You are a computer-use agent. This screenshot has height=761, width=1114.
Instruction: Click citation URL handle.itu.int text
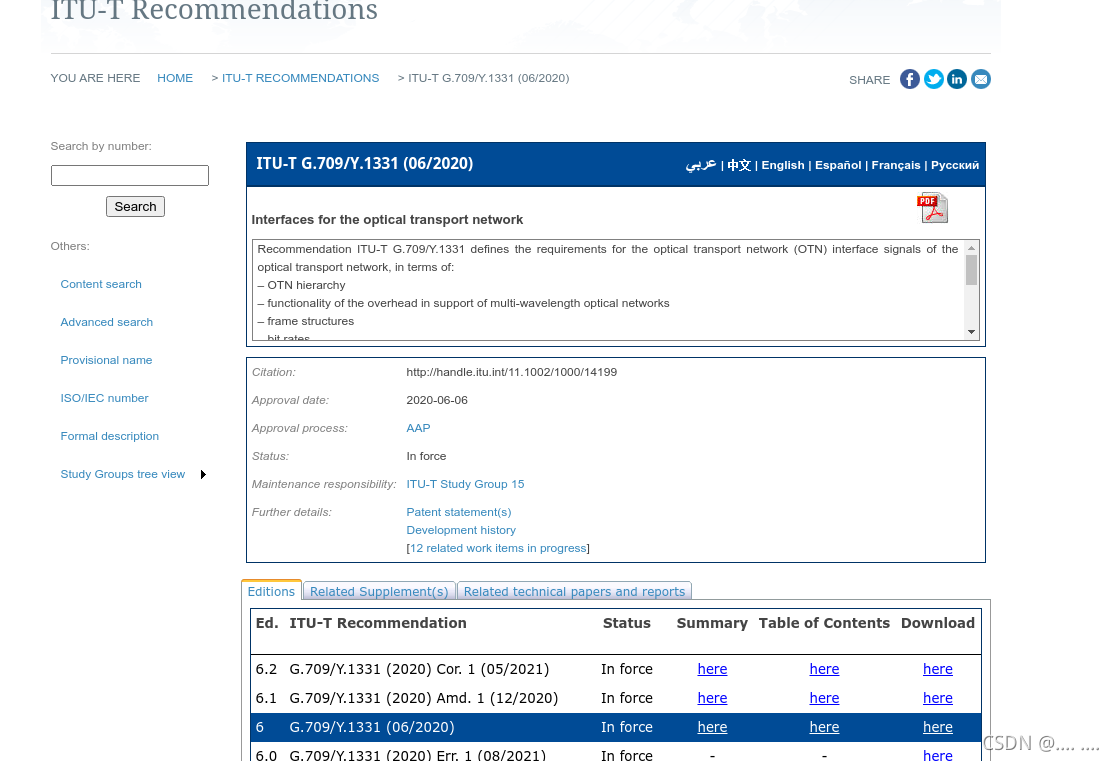(x=512, y=372)
